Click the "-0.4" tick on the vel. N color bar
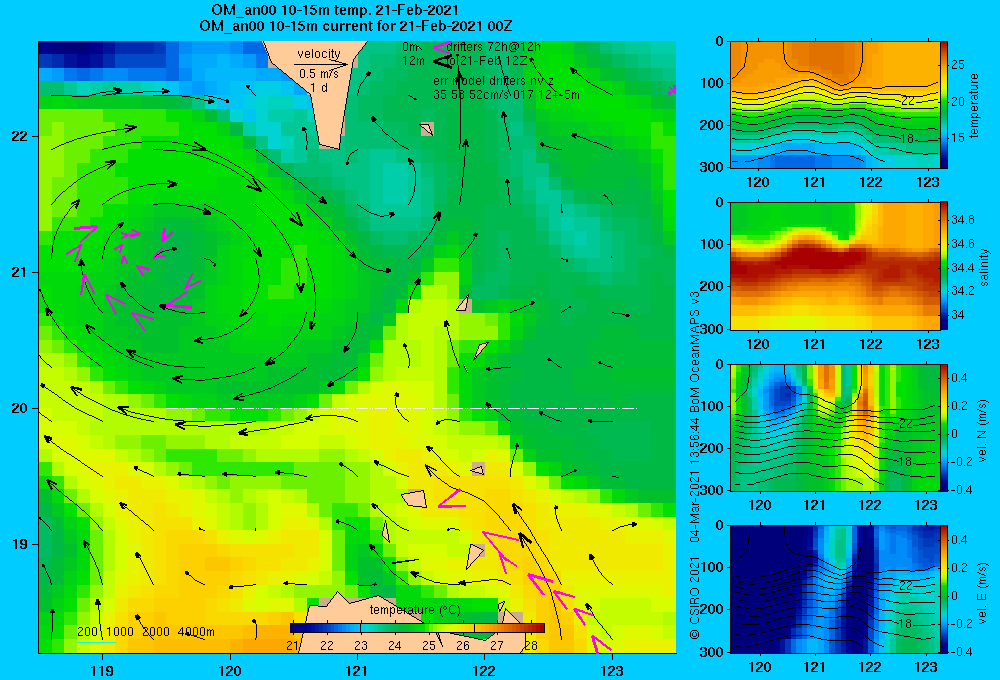1000x680 pixels. tap(961, 490)
